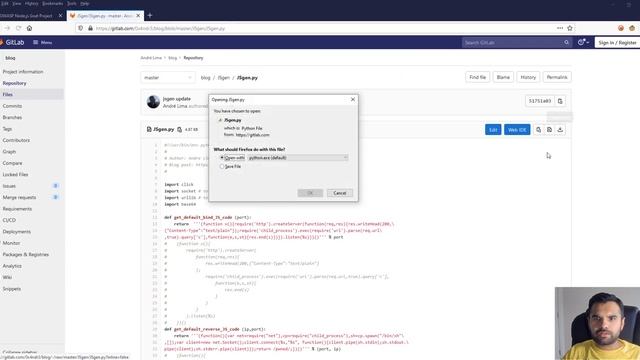Image resolution: width=640 pixels, height=360 pixels.
Task: Open the tracking protection shield icon
Action: click(81, 28)
